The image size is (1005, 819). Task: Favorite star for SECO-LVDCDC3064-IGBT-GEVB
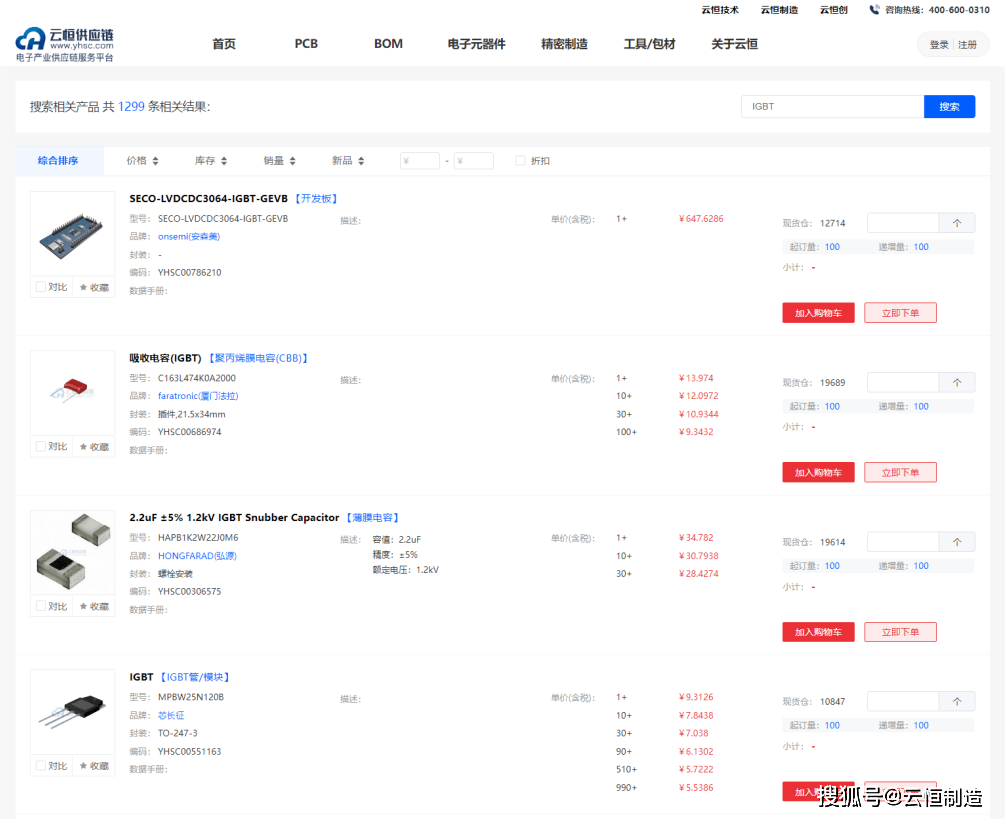pos(83,288)
